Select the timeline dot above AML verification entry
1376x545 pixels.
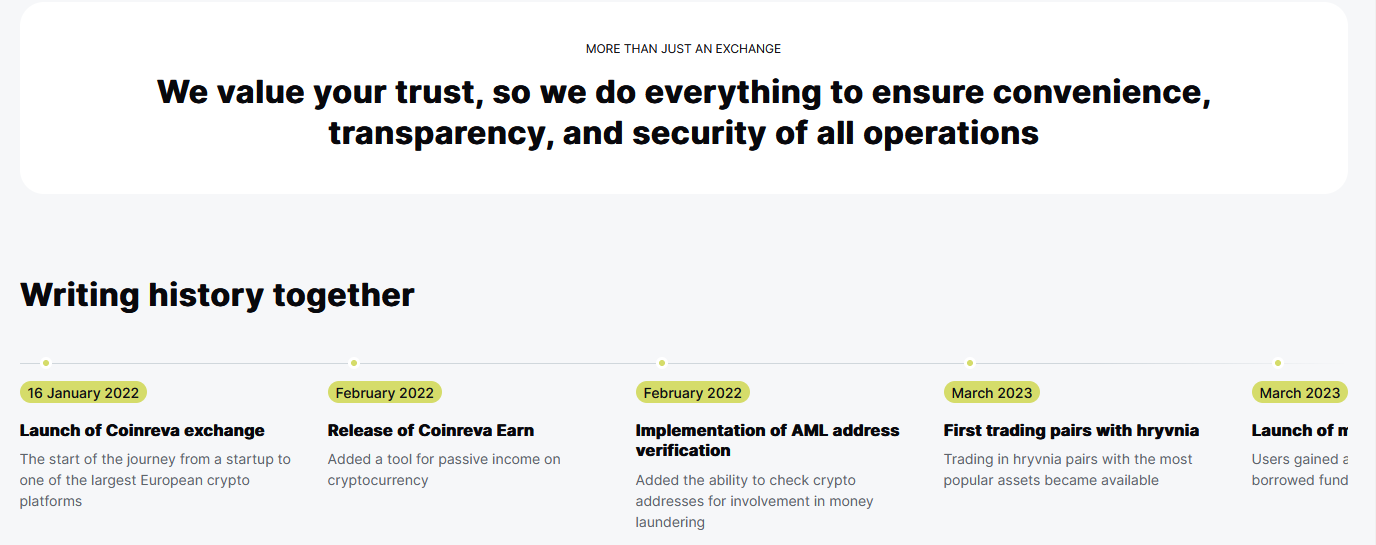click(x=662, y=363)
